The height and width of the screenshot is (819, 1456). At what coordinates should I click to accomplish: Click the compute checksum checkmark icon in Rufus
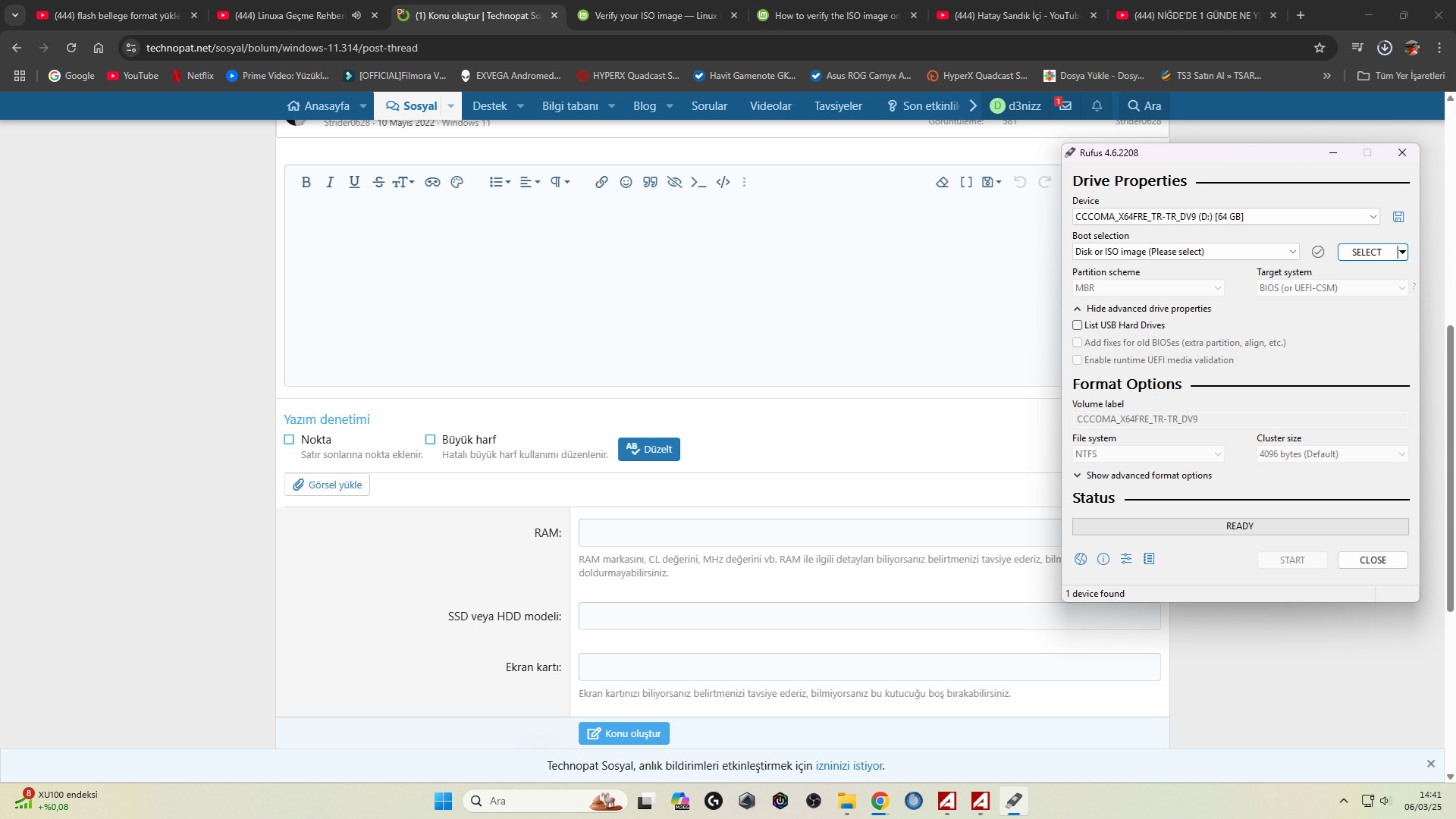pos(1318,252)
